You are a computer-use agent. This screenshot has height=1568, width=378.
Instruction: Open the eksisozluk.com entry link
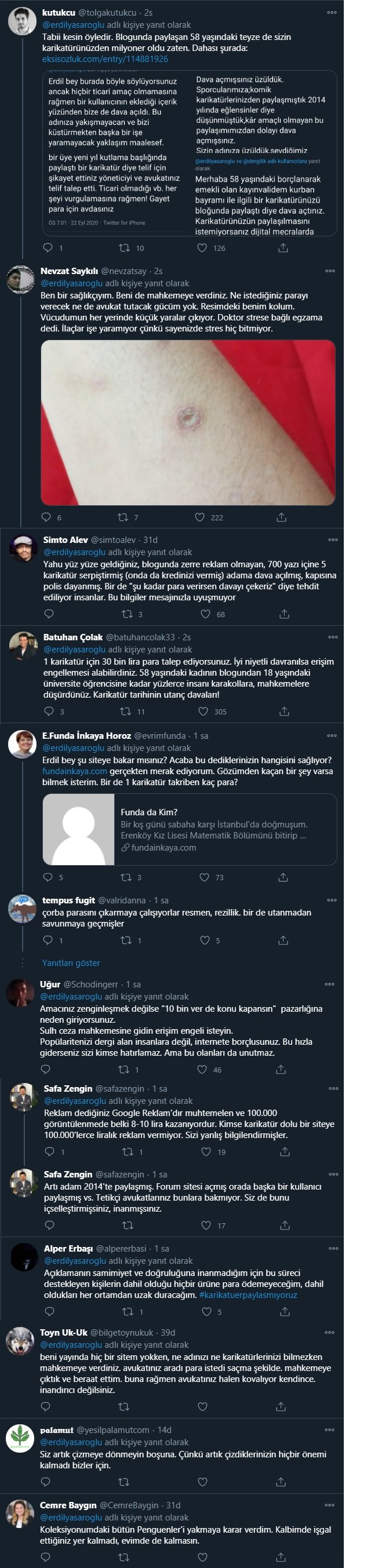pyautogui.click(x=106, y=59)
